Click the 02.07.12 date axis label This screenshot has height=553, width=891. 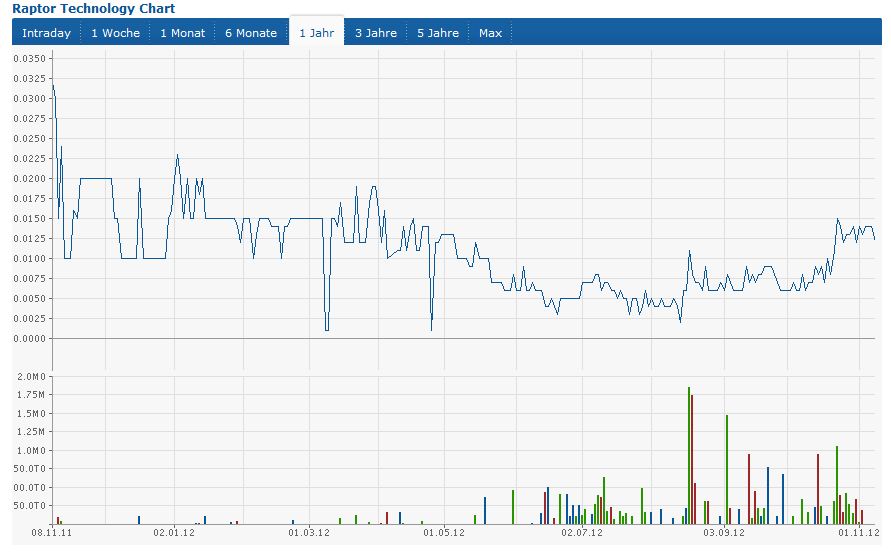pyautogui.click(x=581, y=534)
